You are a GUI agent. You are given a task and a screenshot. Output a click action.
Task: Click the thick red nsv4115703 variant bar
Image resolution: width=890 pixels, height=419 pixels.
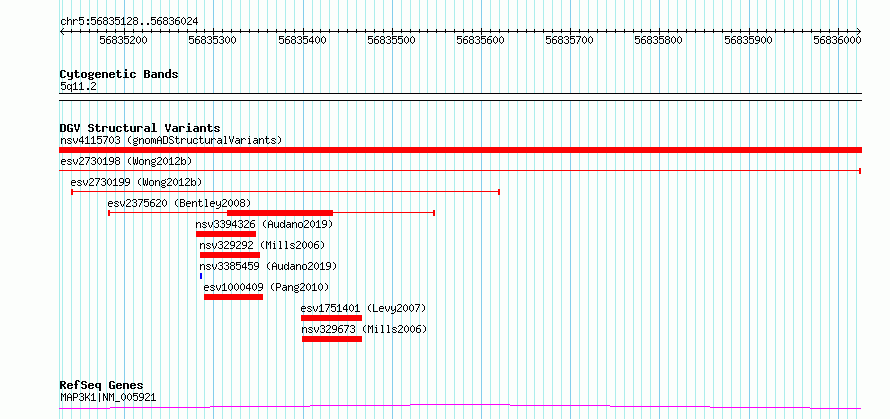pyautogui.click(x=460, y=150)
